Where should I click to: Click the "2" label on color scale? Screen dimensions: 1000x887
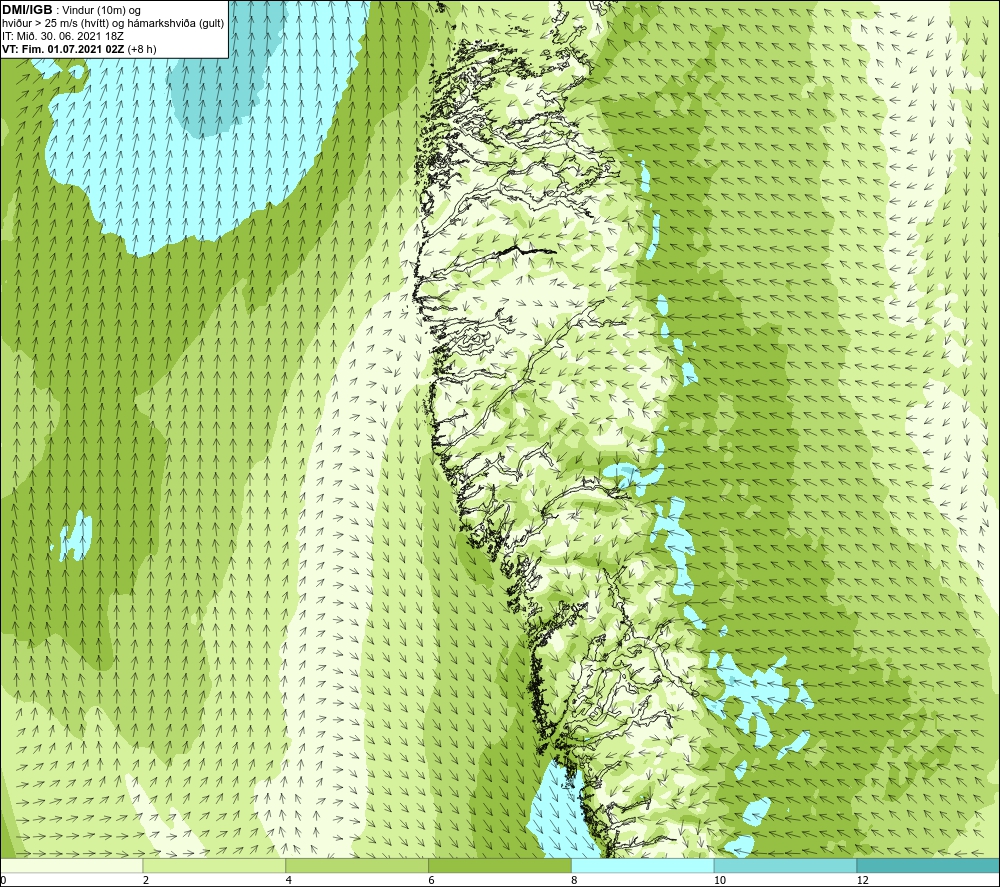click(146, 880)
